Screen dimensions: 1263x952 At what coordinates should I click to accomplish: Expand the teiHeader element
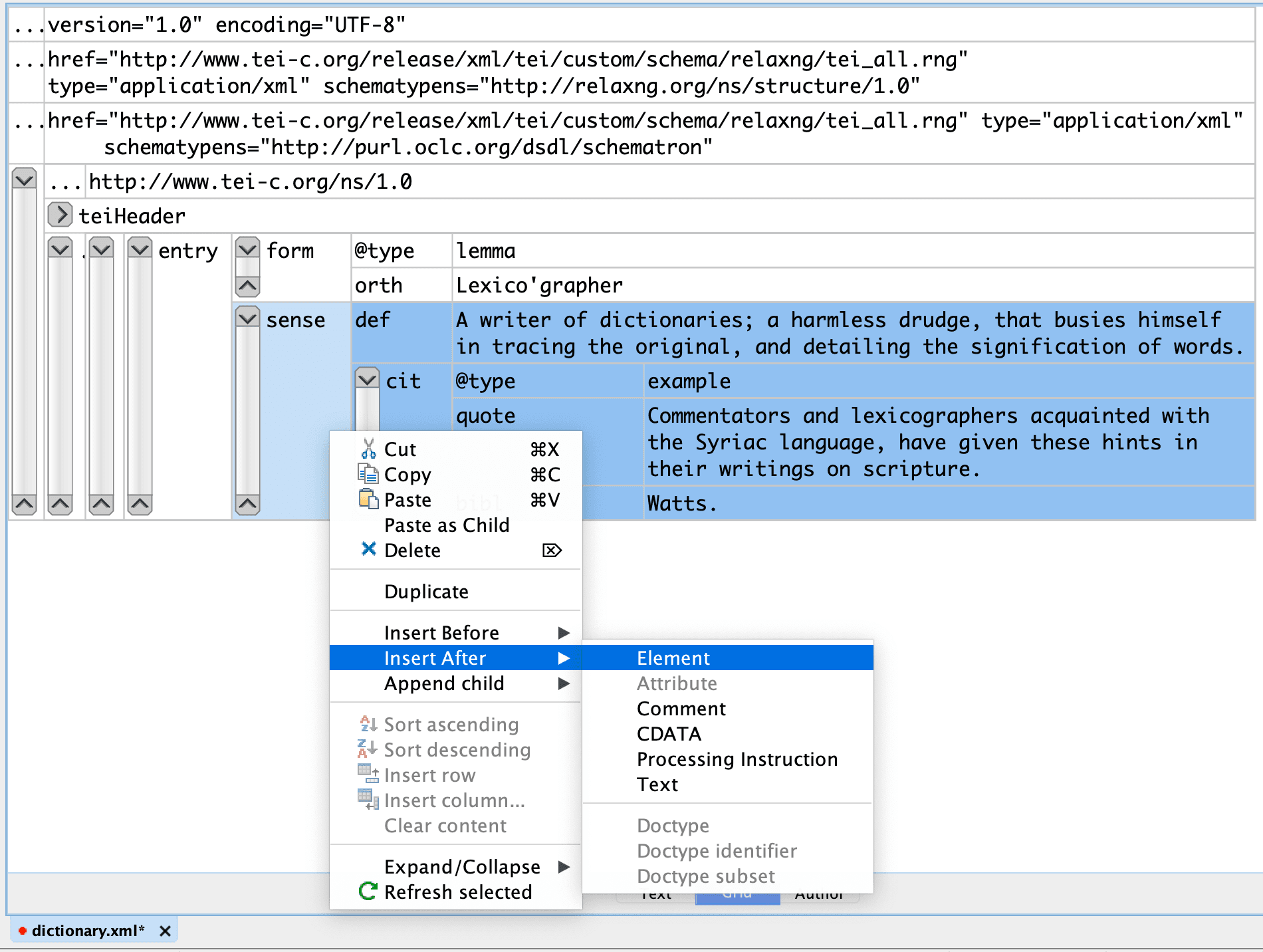tap(60, 215)
